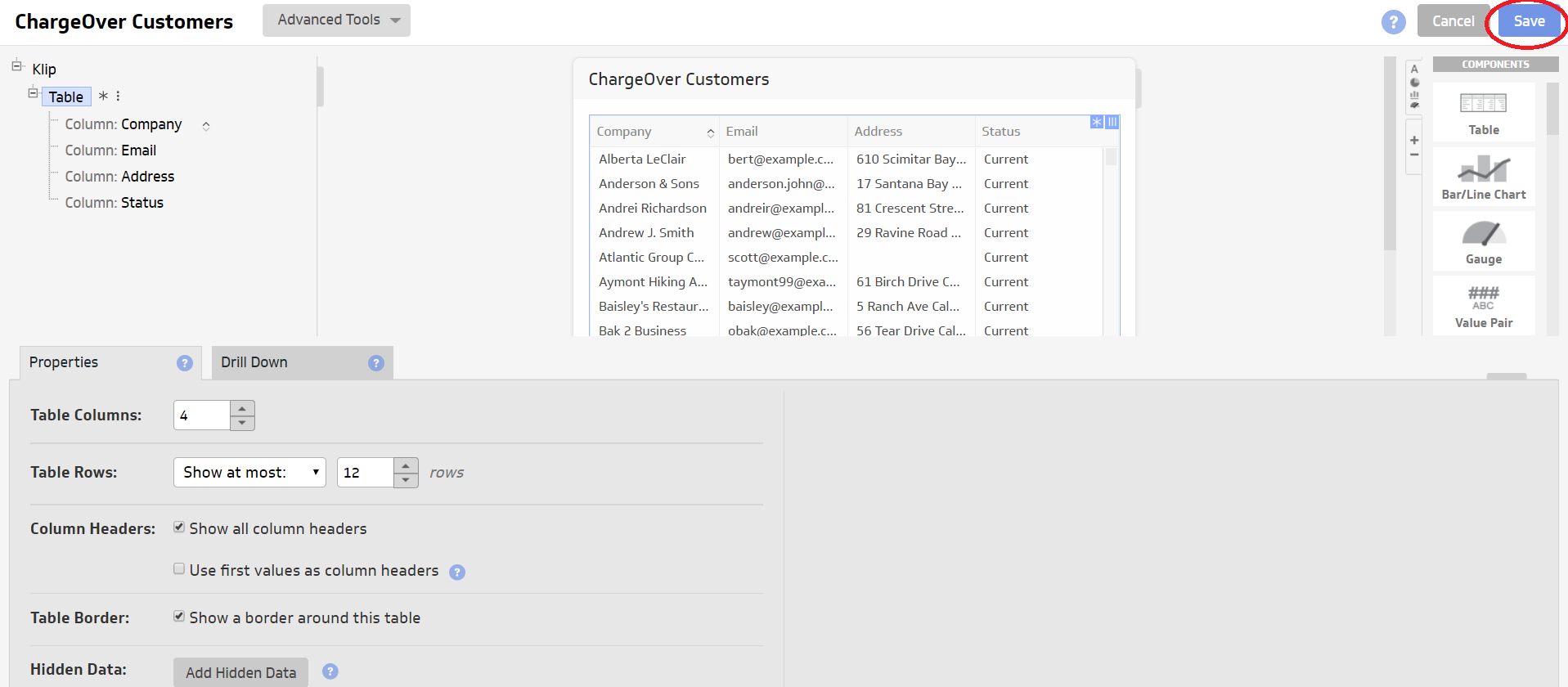Image resolution: width=1568 pixels, height=687 pixels.
Task: Collapse the Klip tree node
Action: coord(17,66)
